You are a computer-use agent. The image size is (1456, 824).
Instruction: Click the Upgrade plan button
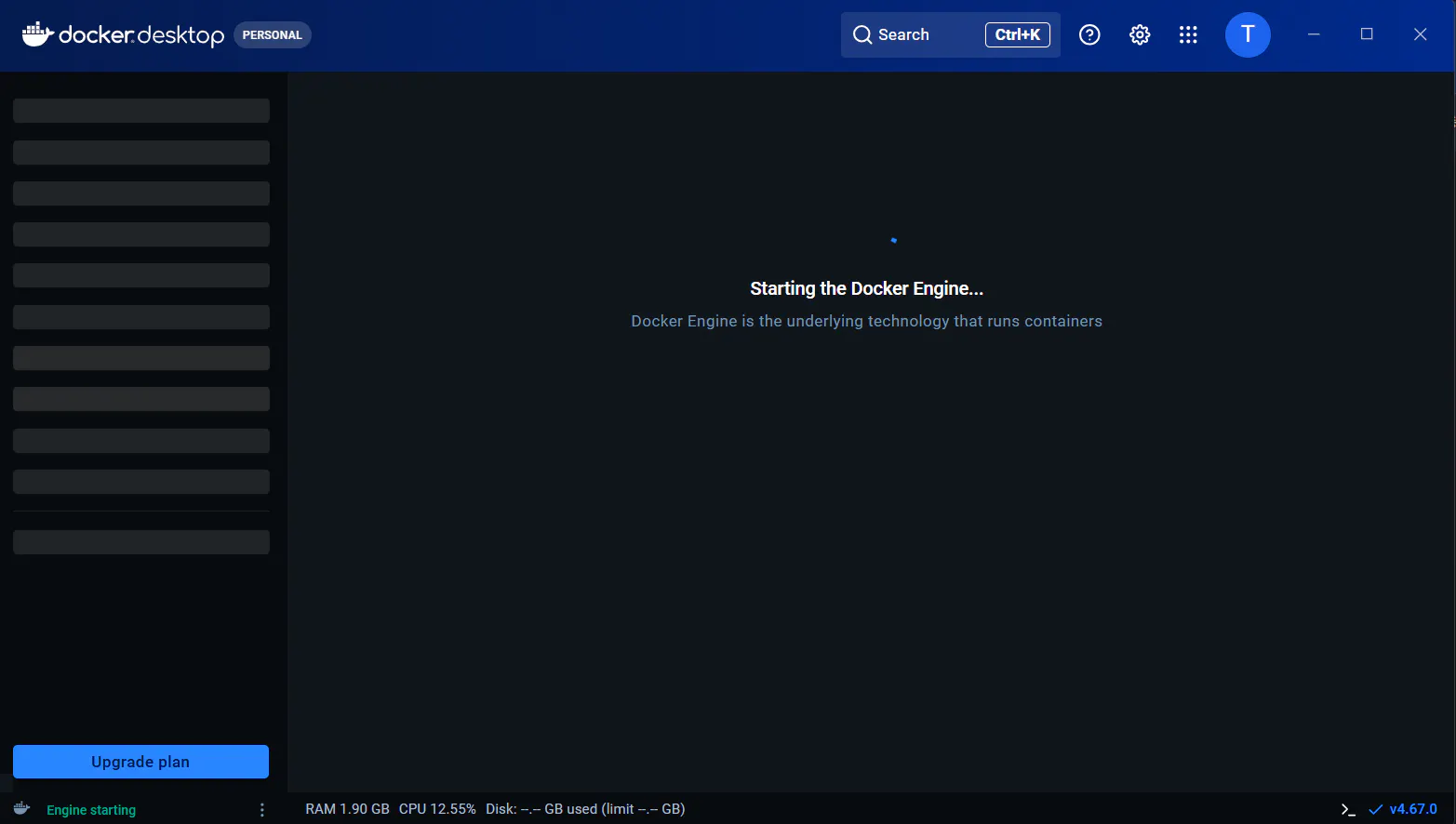tap(140, 762)
